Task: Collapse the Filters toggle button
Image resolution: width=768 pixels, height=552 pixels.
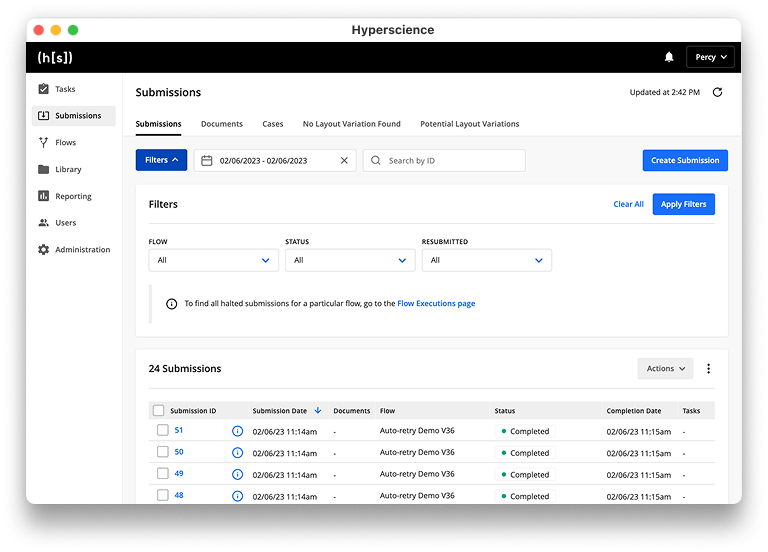Action: pyautogui.click(x=161, y=160)
